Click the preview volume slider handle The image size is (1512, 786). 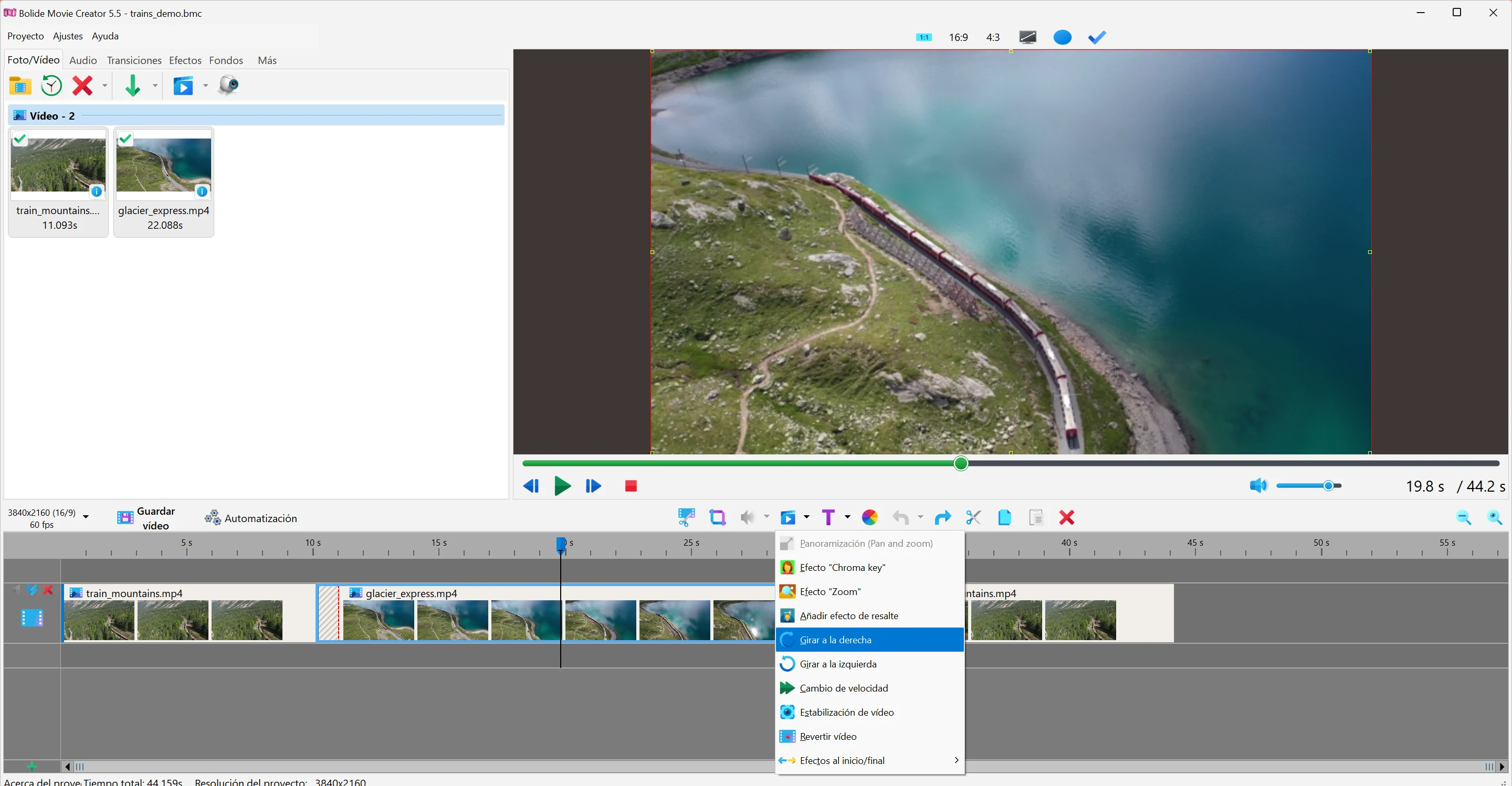coord(1328,486)
